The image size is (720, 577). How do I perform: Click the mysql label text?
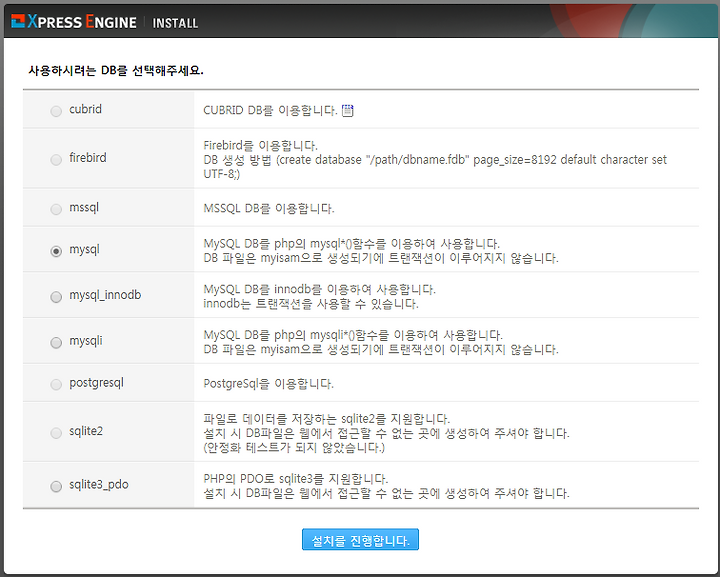pyautogui.click(x=84, y=249)
